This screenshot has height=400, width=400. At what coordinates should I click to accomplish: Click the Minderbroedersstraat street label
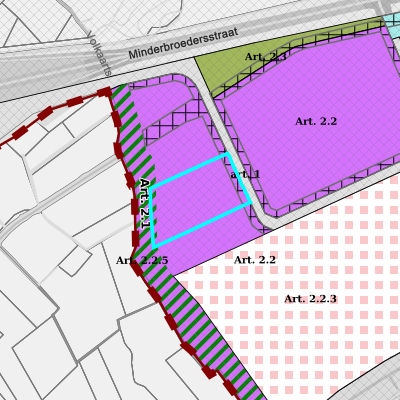[184, 44]
